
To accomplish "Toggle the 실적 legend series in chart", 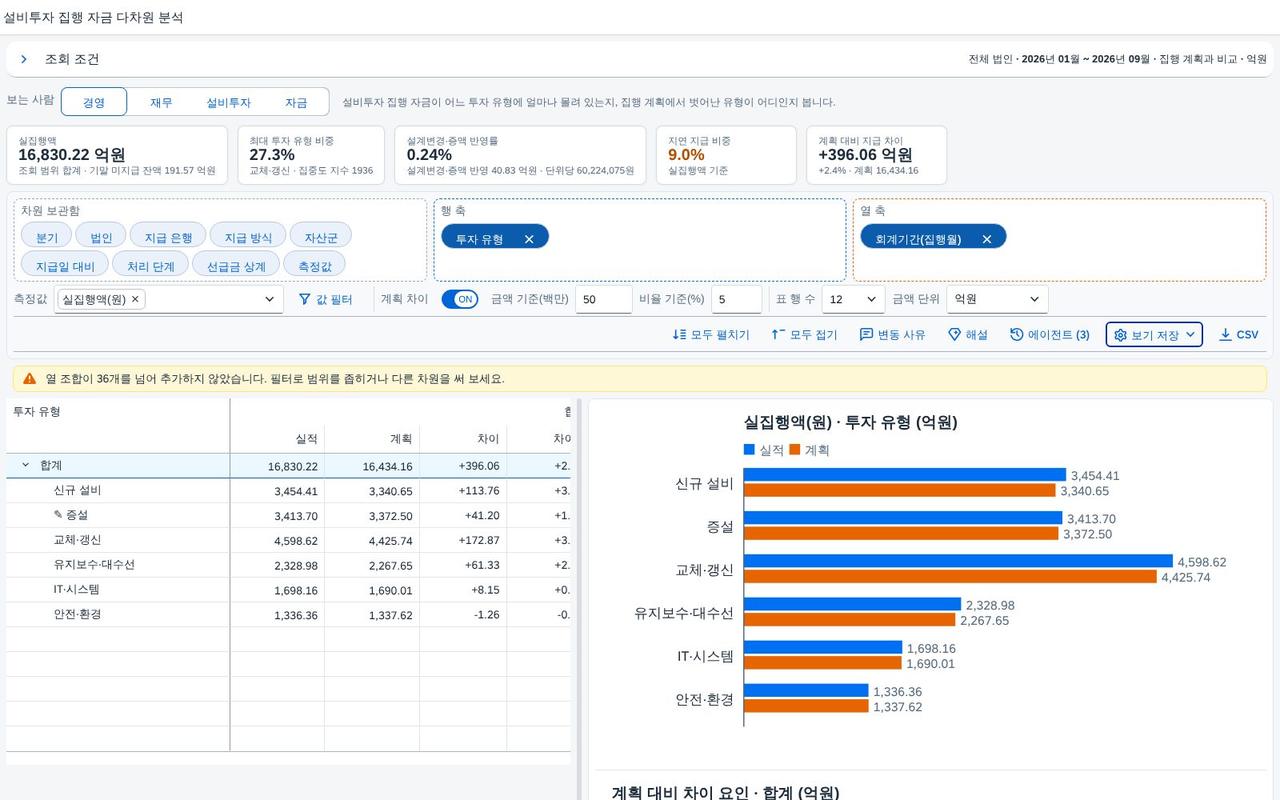I will click(764, 450).
